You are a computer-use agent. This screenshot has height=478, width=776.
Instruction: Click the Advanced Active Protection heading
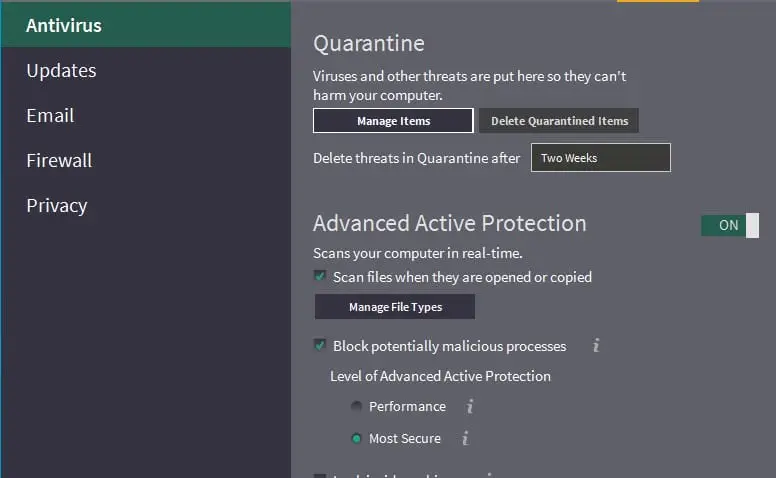point(449,223)
